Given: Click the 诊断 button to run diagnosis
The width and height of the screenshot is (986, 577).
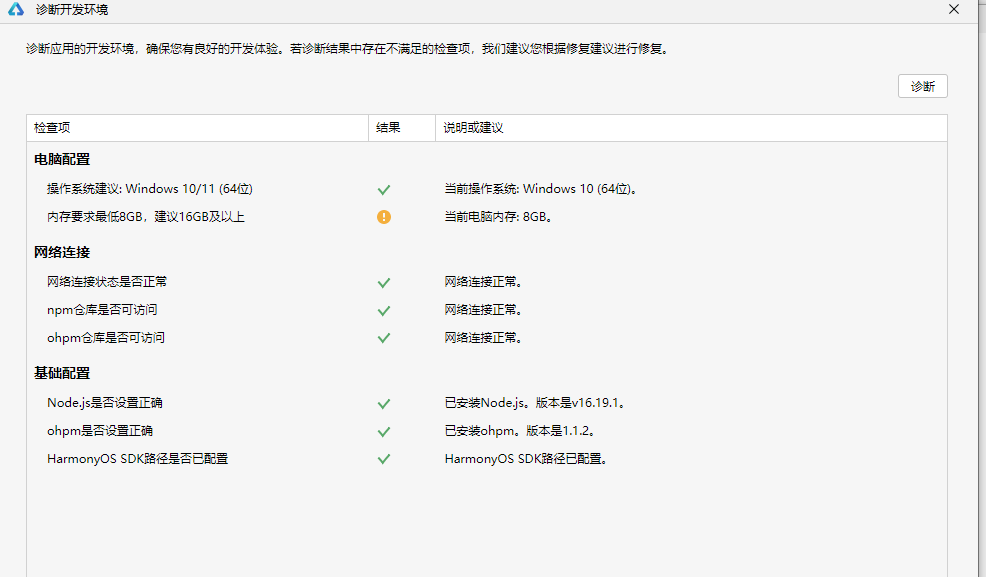Looking at the screenshot, I should pyautogui.click(x=922, y=86).
